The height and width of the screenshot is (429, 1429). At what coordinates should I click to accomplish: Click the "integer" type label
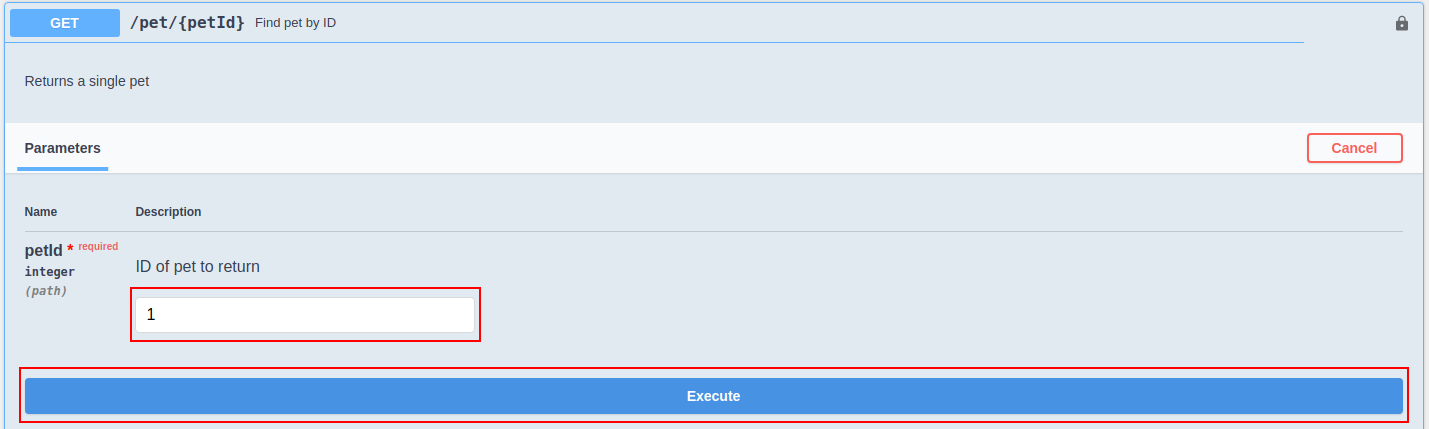click(x=50, y=272)
